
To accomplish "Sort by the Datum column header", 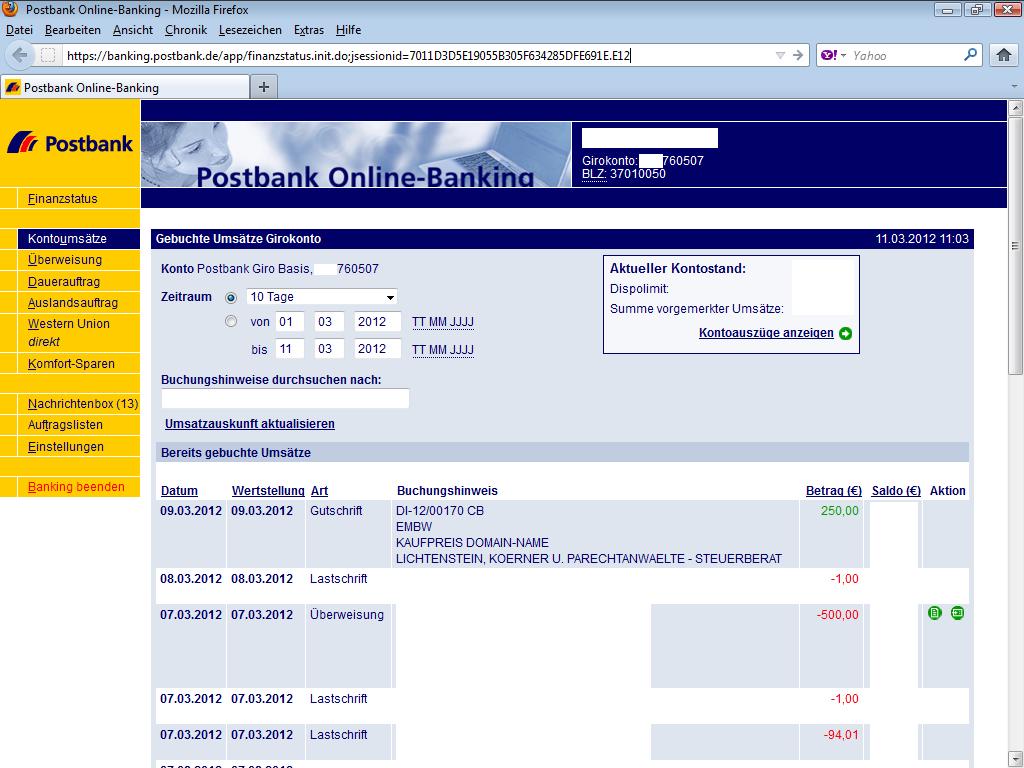I will pos(179,491).
